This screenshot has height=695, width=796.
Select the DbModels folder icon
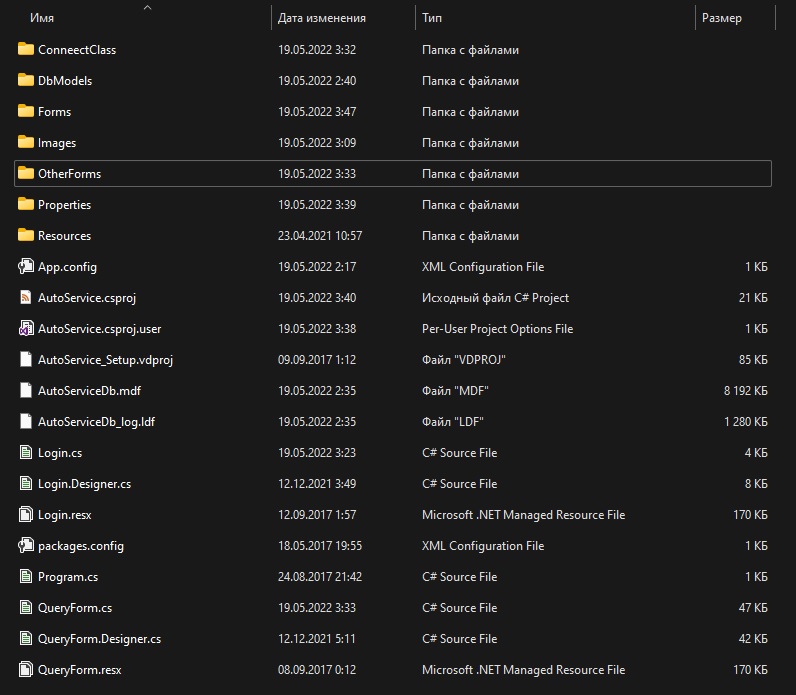point(26,81)
